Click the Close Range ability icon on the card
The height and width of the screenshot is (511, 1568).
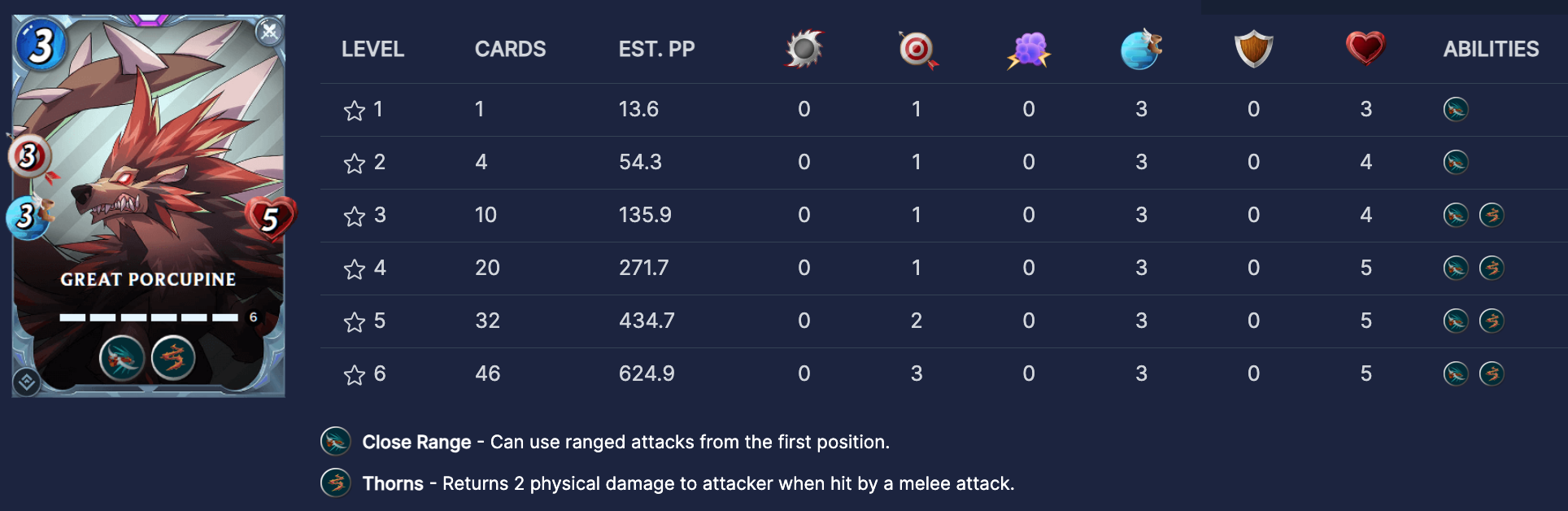coord(122,357)
